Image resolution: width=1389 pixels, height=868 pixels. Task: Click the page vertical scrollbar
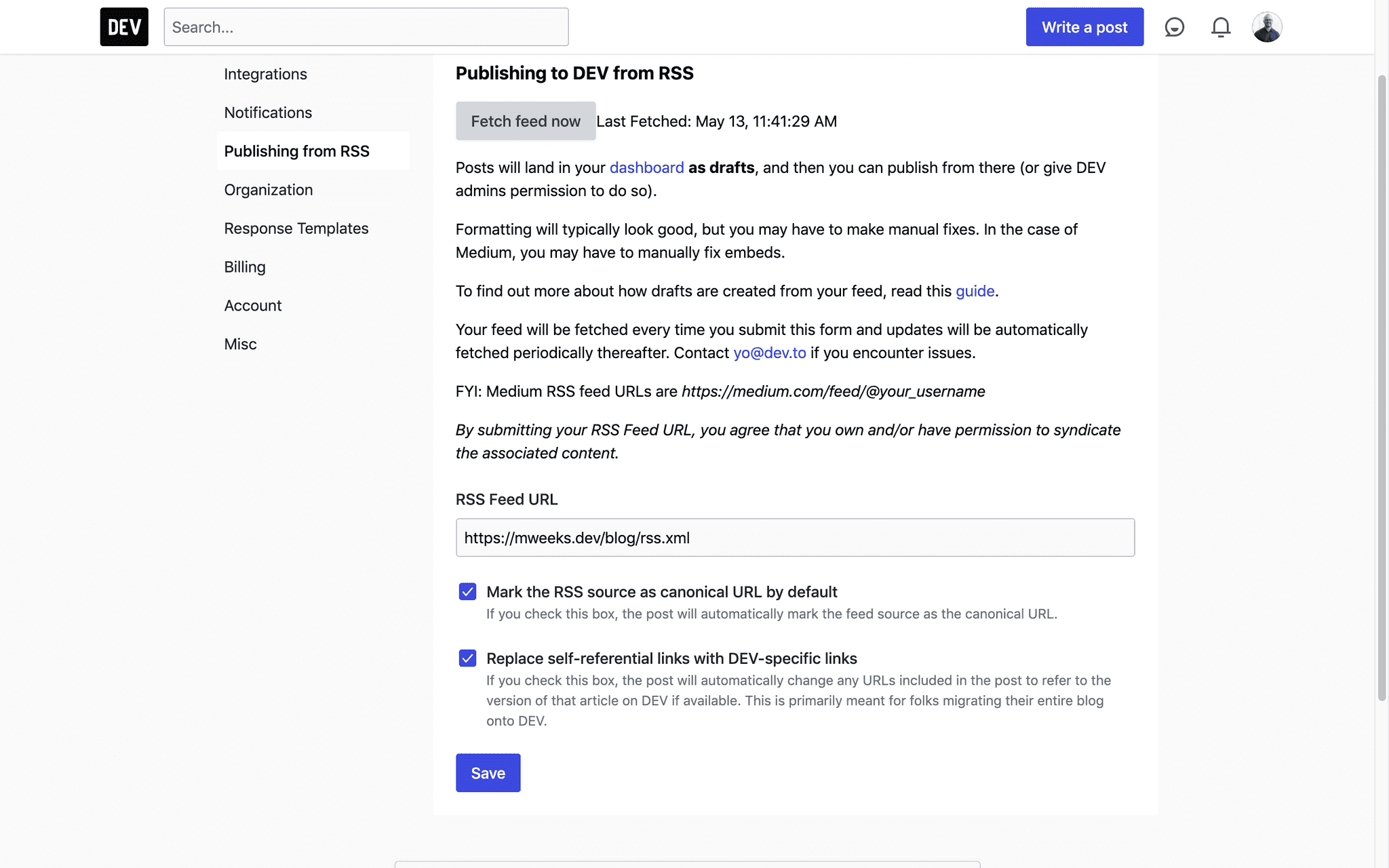click(x=1382, y=387)
